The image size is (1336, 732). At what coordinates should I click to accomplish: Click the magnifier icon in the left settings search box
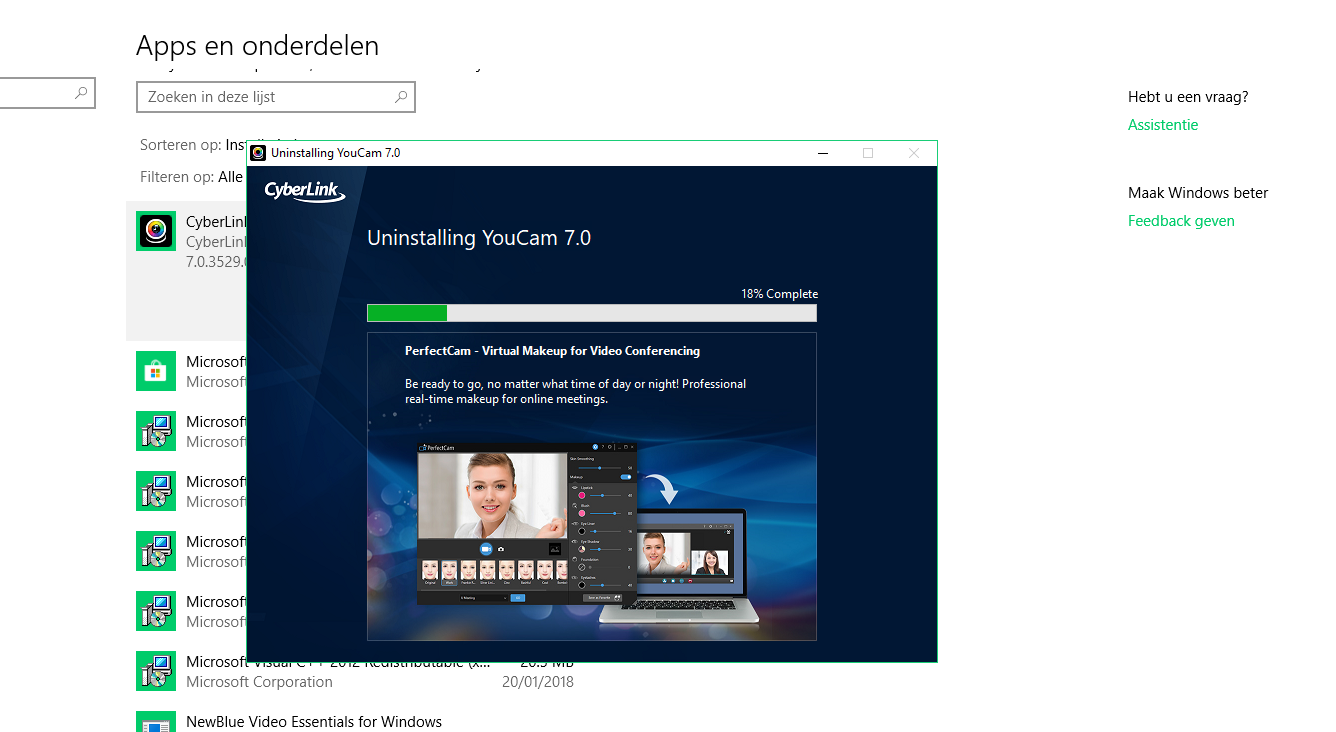pyautogui.click(x=81, y=93)
